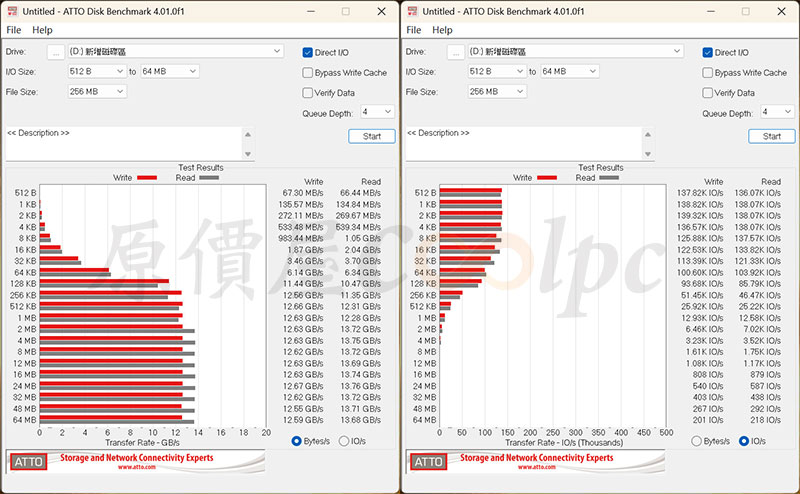Open Help menu in left window
This screenshot has width=800, height=494.
click(x=42, y=30)
